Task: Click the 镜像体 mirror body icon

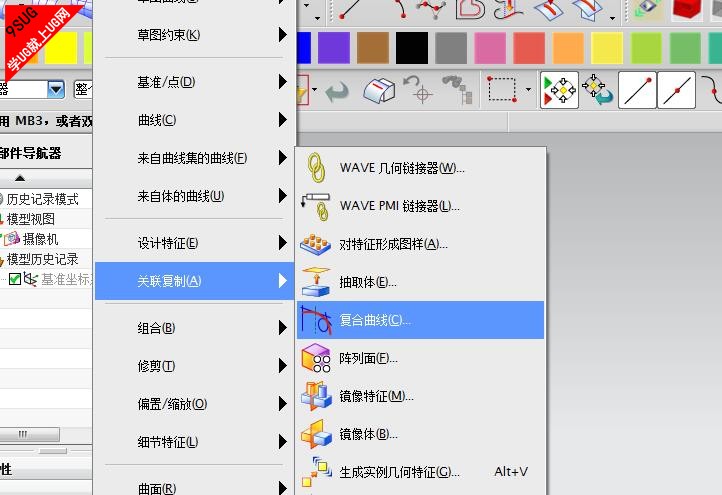Action: [316, 434]
